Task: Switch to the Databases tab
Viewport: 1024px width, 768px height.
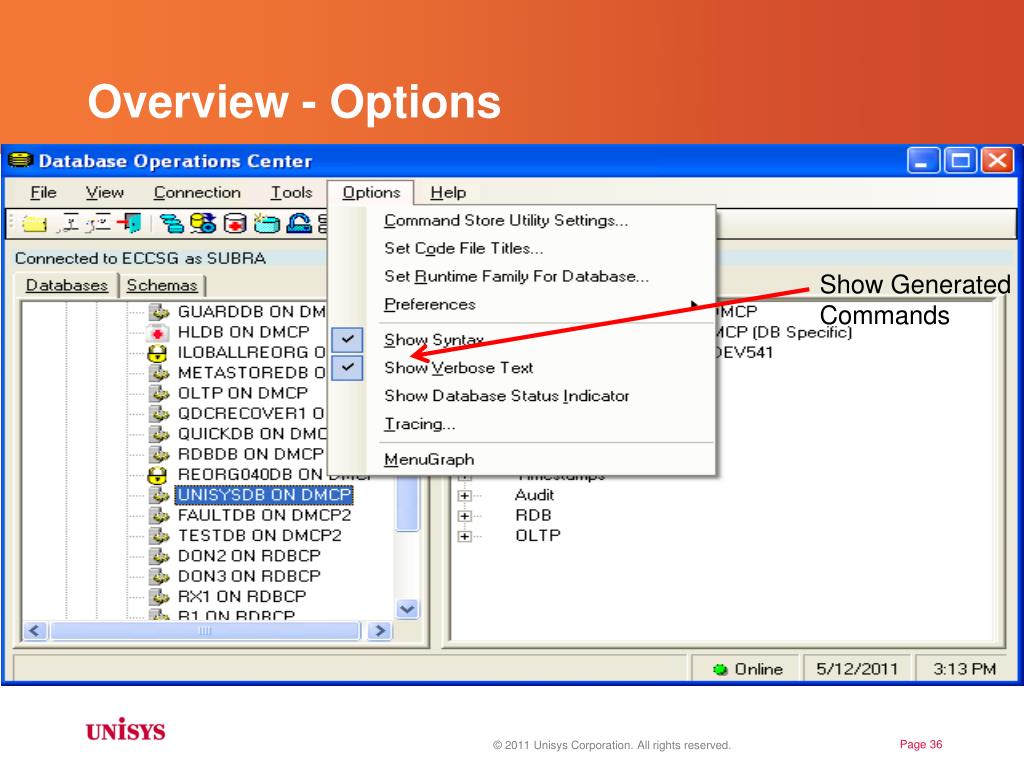Action: point(67,285)
